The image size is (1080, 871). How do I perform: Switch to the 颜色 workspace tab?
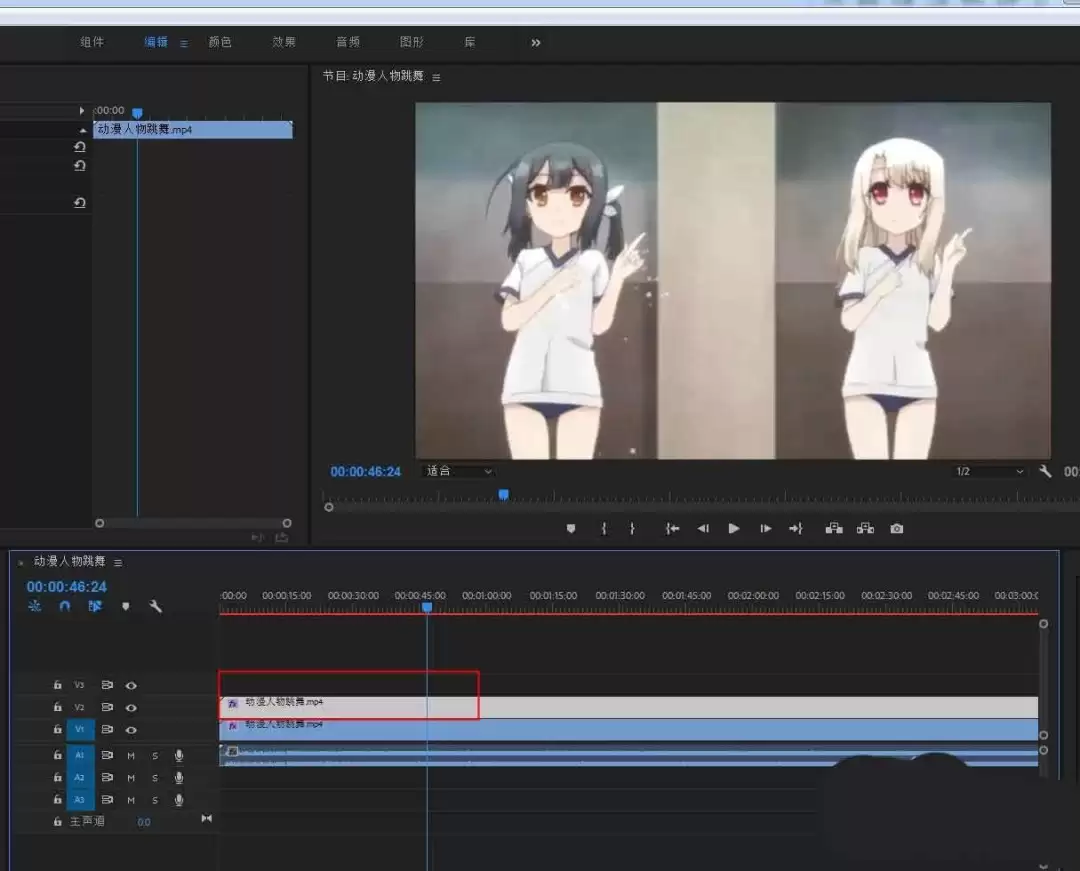(220, 42)
